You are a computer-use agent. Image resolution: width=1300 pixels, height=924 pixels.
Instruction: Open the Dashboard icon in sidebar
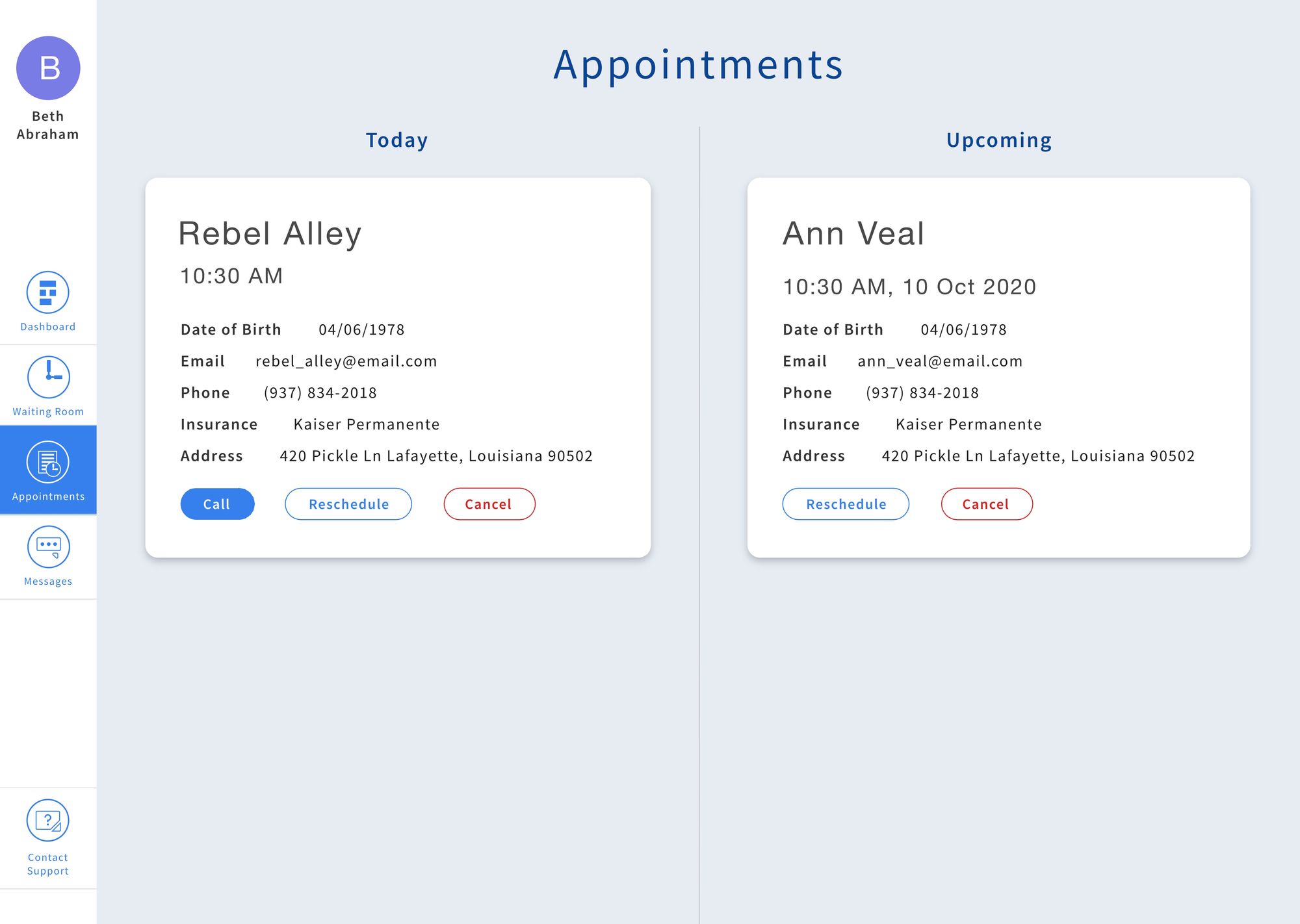(48, 292)
